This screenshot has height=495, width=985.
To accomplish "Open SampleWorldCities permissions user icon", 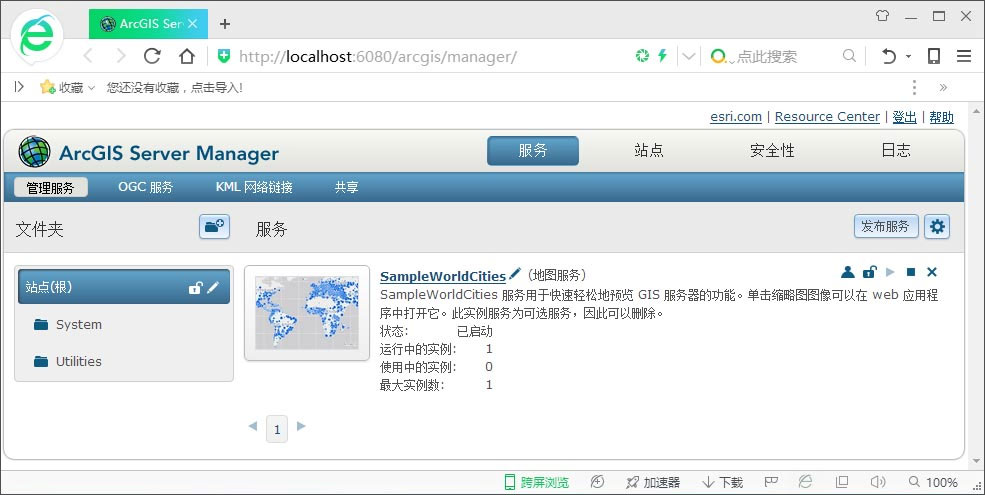I will coord(847,272).
